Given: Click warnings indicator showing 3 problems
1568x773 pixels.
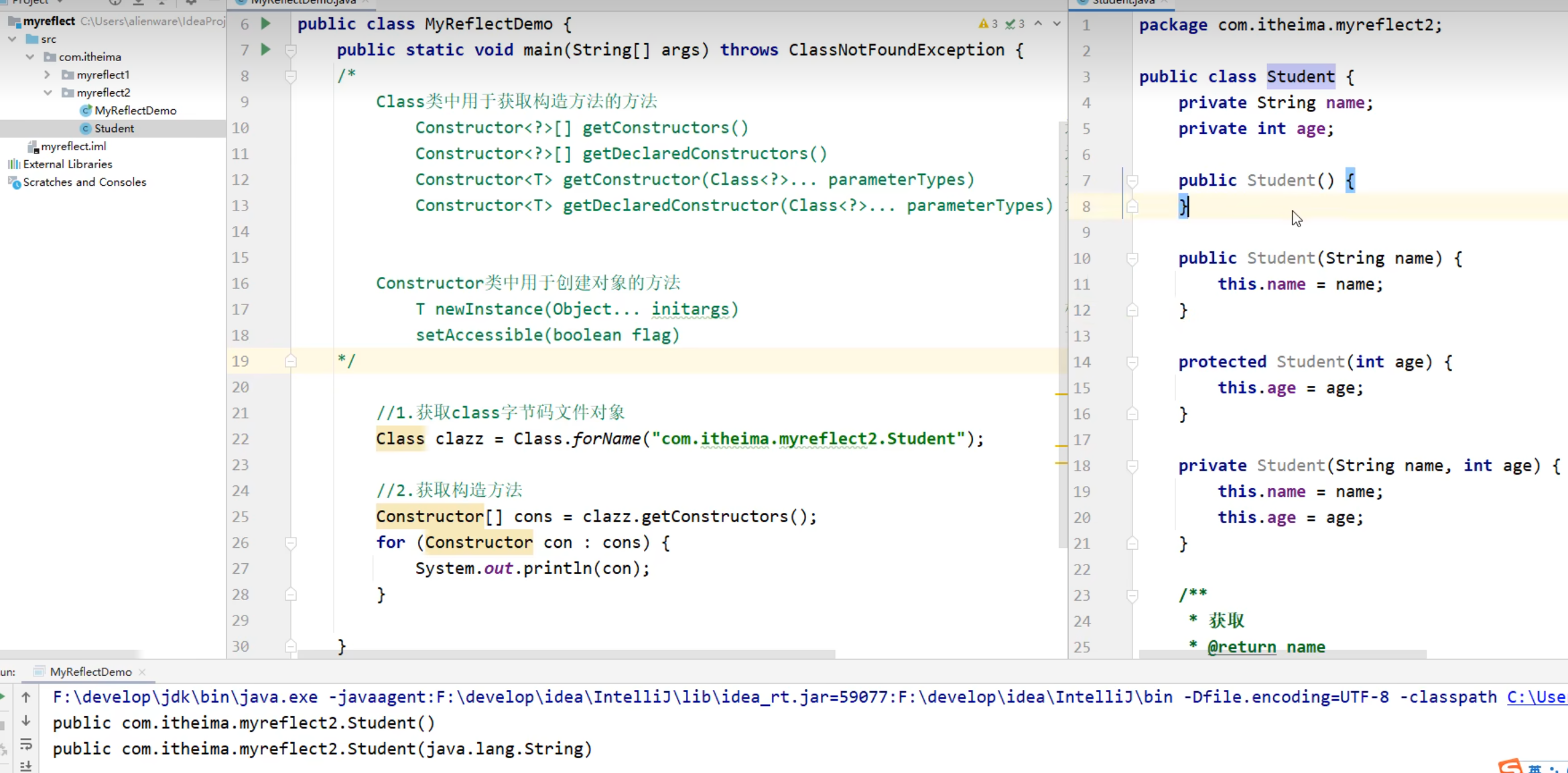Looking at the screenshot, I should (988, 24).
